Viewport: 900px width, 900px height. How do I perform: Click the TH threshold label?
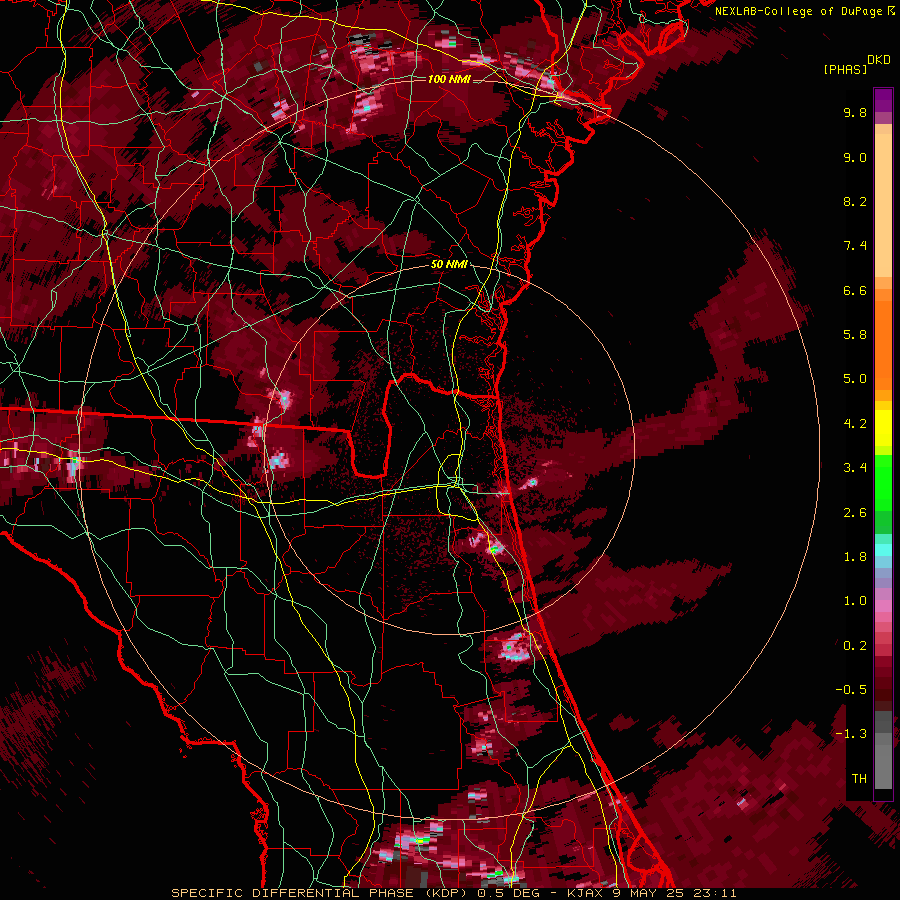[859, 779]
